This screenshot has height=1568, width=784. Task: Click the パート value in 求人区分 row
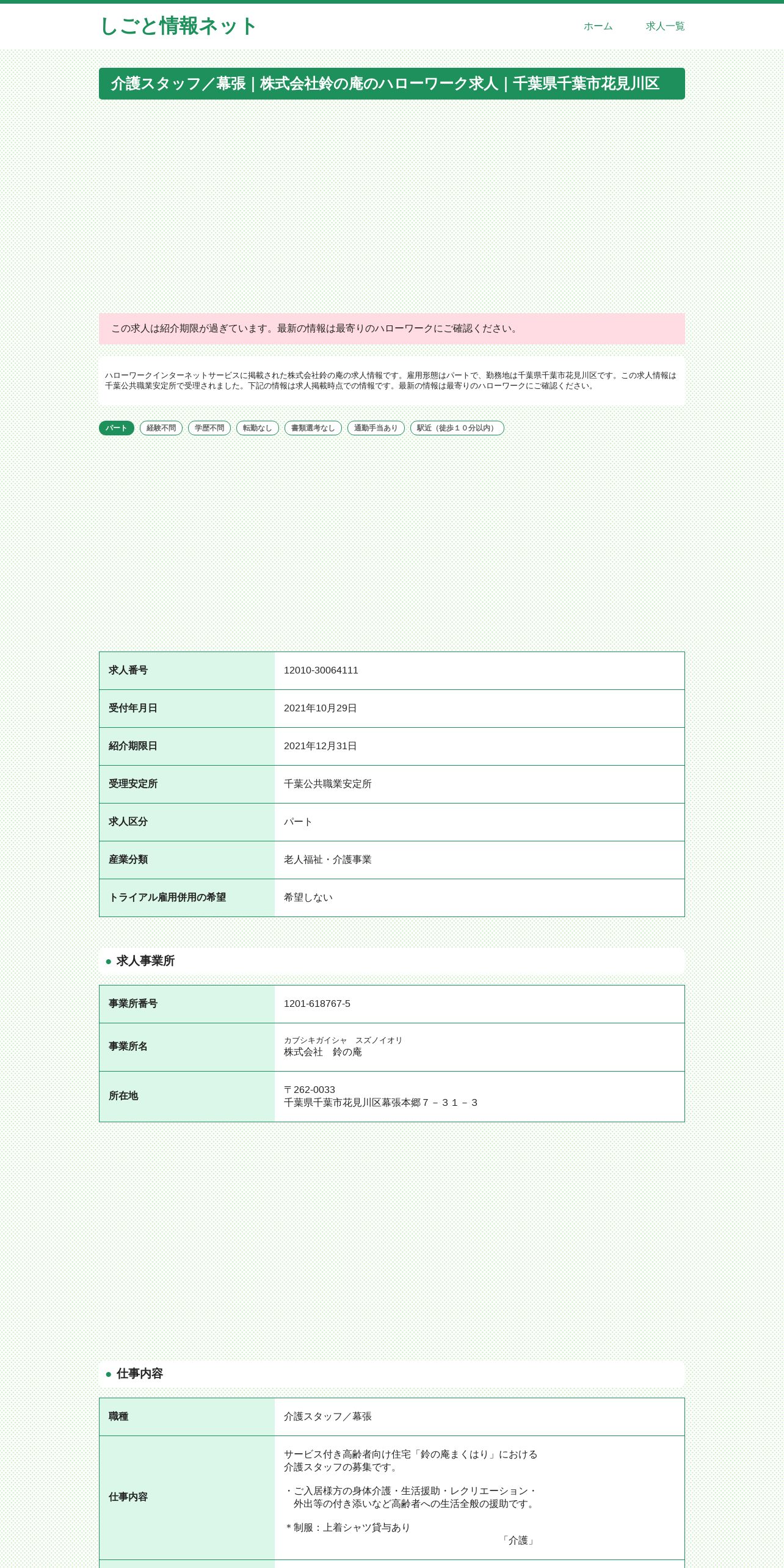[299, 822]
